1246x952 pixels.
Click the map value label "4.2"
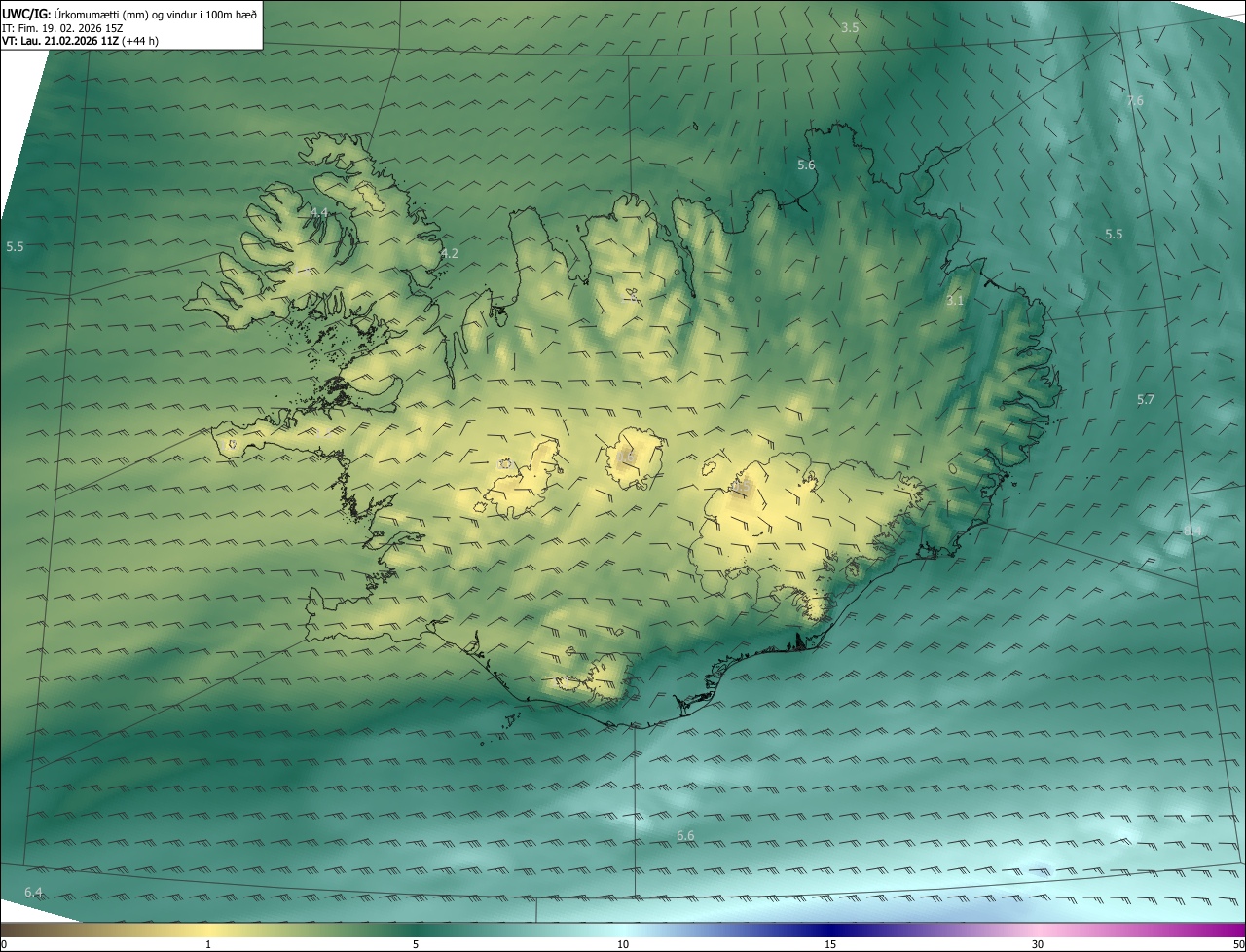coord(449,254)
